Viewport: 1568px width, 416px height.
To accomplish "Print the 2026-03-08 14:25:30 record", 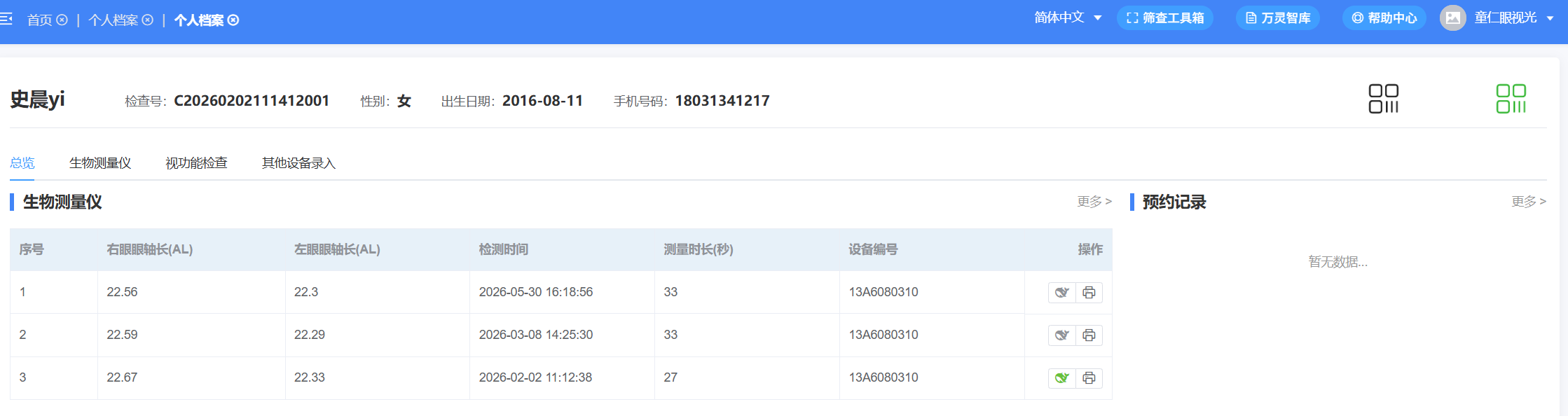I will click(1089, 335).
